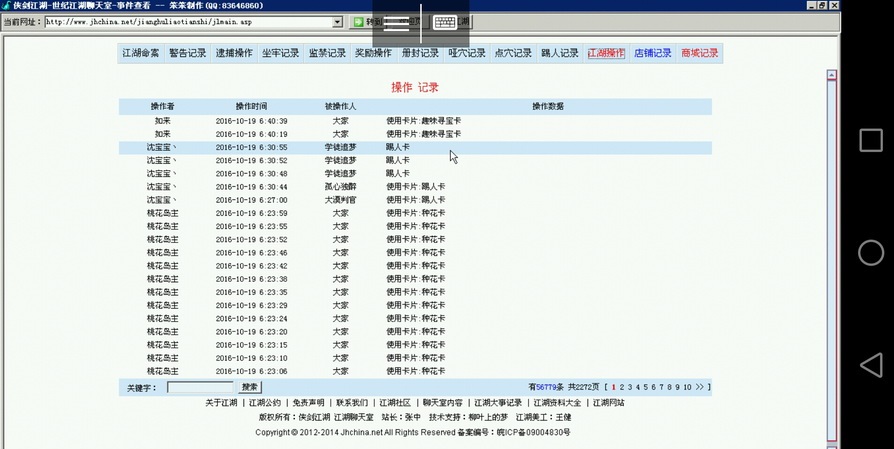The height and width of the screenshot is (449, 894).
Task: Tap Android recent apps square button
Action: pyautogui.click(x=871, y=140)
